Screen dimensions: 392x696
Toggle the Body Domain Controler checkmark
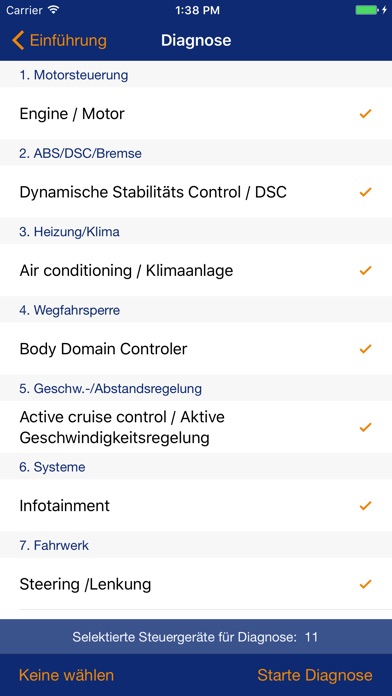point(365,349)
